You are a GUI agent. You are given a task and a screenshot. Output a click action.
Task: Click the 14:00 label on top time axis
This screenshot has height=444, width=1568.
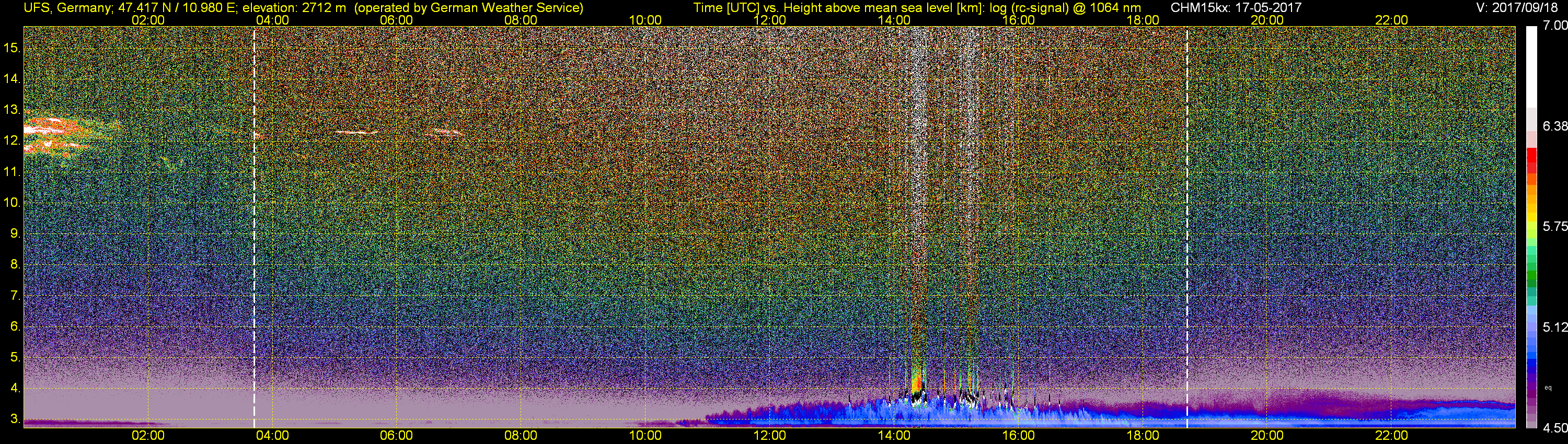click(x=894, y=20)
